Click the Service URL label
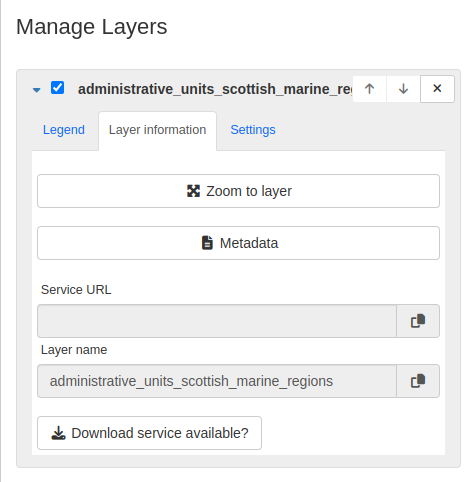This screenshot has height=482, width=475. pyautogui.click(x=76, y=290)
